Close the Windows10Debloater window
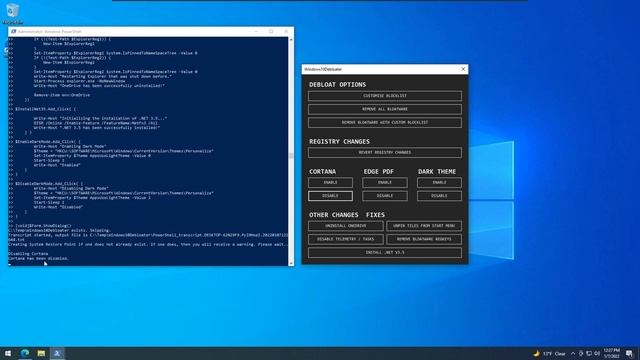640x360 pixels. tap(463, 69)
